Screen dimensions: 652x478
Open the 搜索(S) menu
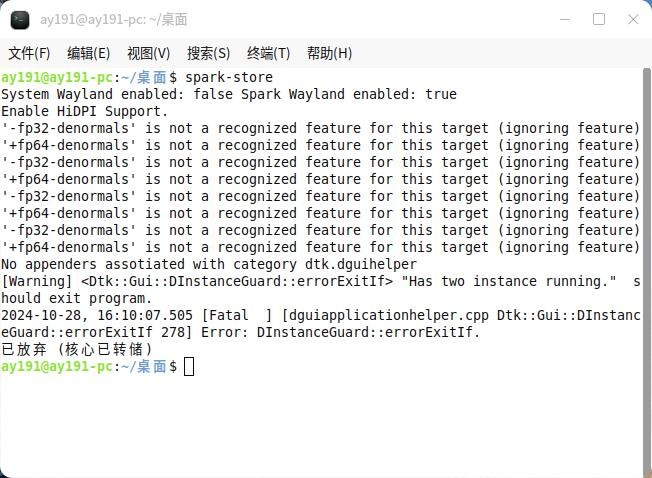pyautogui.click(x=208, y=53)
